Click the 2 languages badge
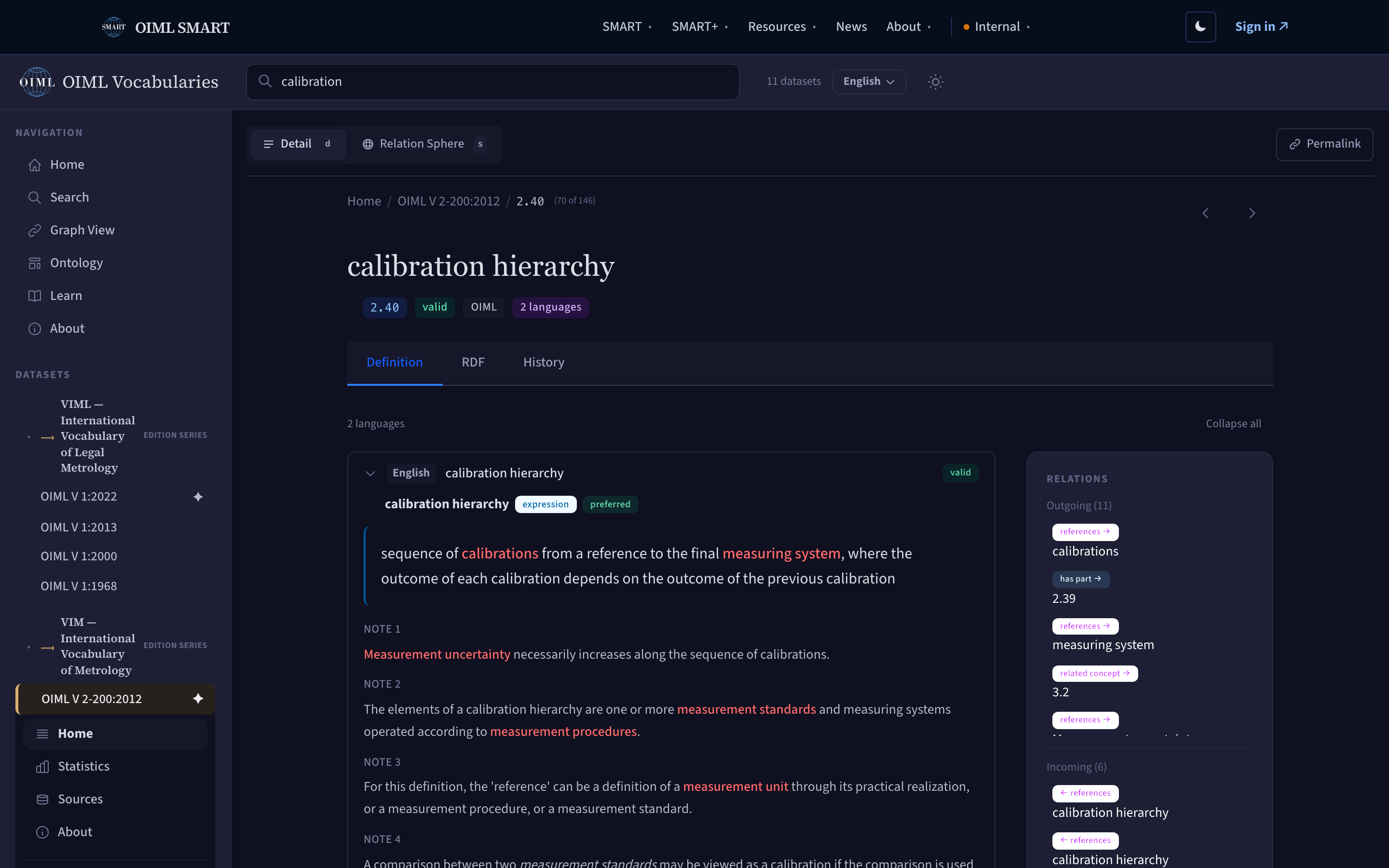Screen dimensions: 1389x868 [x=550, y=308]
